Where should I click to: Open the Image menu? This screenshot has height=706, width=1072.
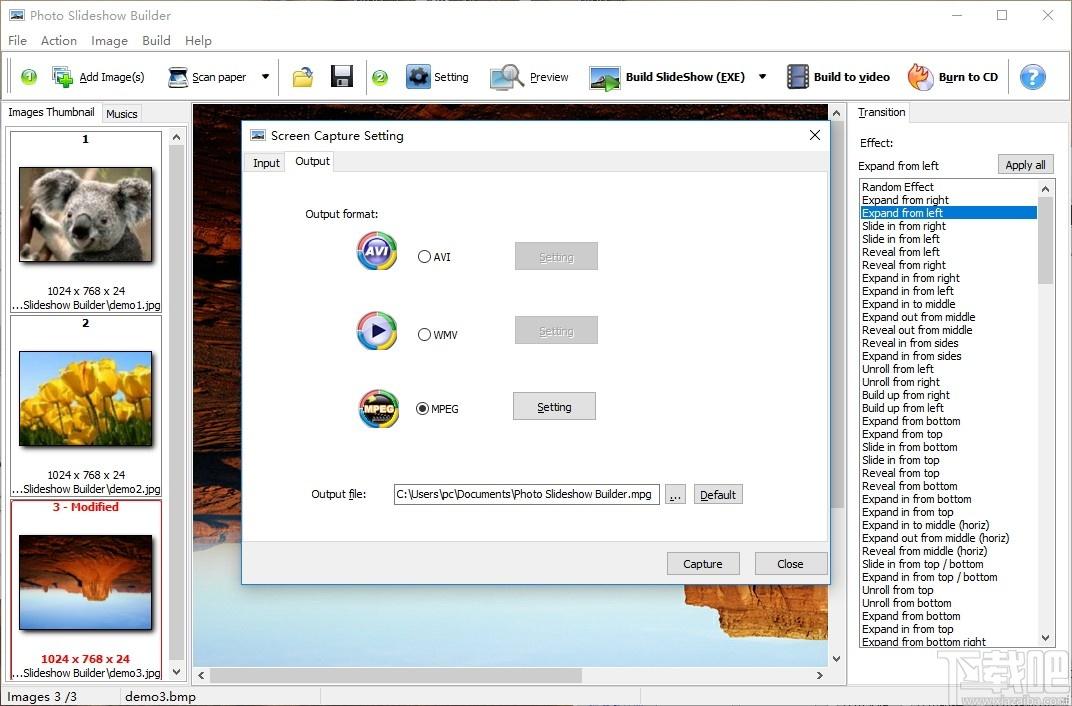tap(109, 40)
